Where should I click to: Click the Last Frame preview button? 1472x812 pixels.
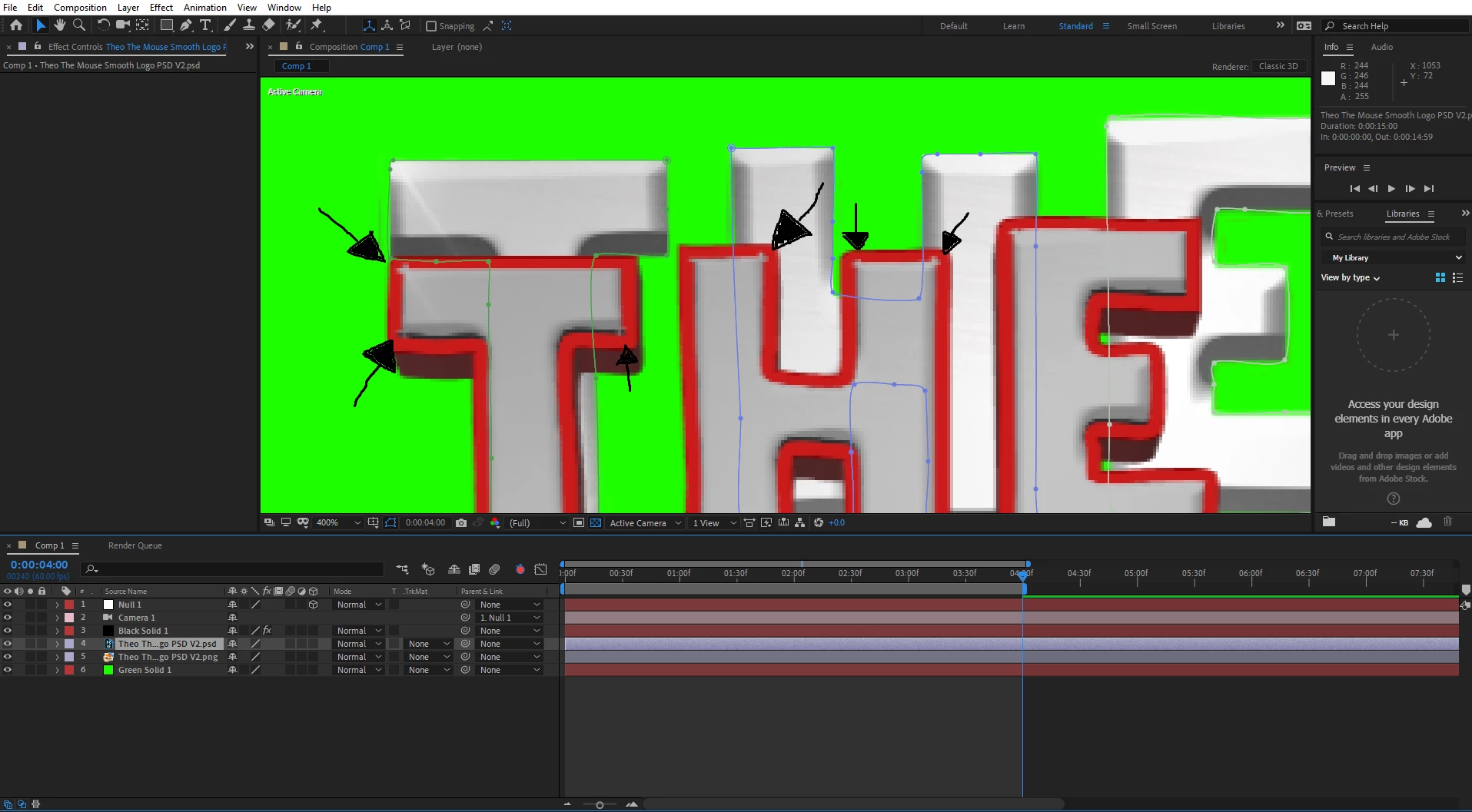(x=1429, y=188)
